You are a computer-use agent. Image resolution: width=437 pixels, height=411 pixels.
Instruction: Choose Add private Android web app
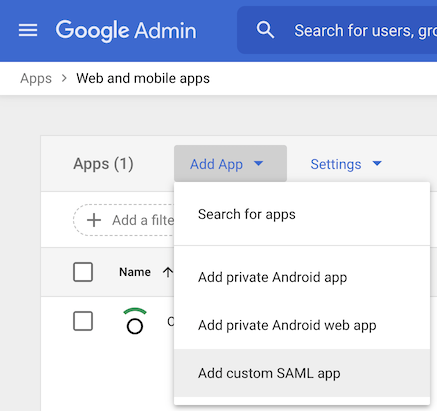click(x=302, y=325)
